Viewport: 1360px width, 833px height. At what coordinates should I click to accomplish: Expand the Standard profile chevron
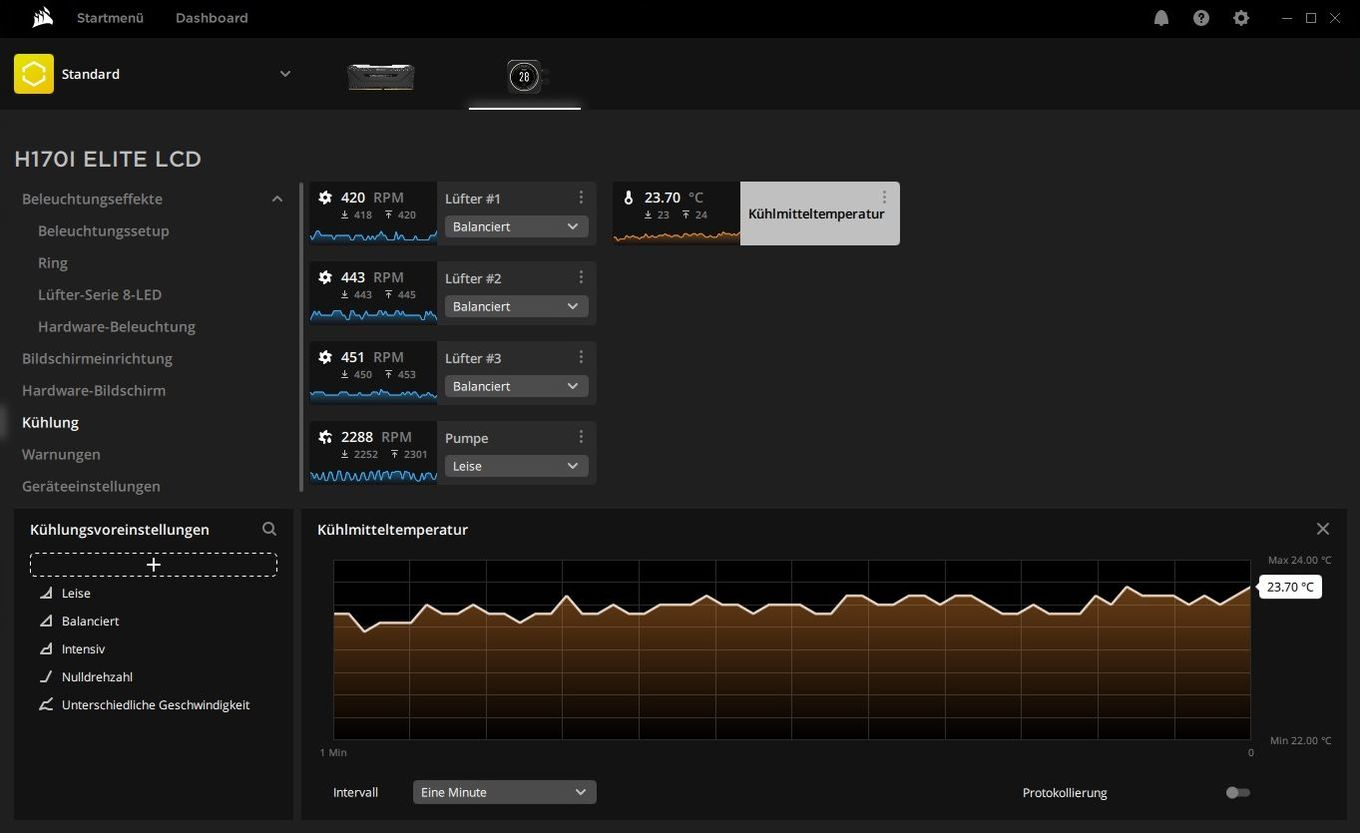[285, 74]
